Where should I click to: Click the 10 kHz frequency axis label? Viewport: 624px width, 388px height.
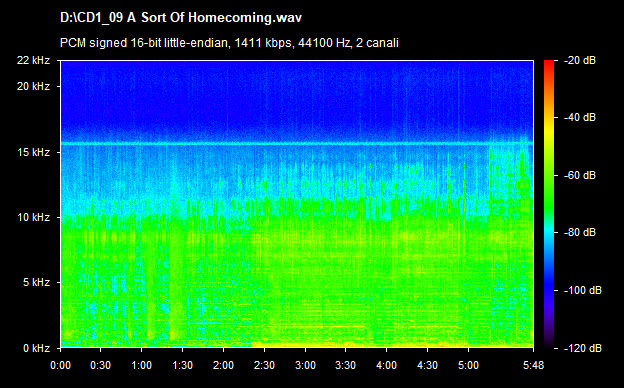point(33,217)
